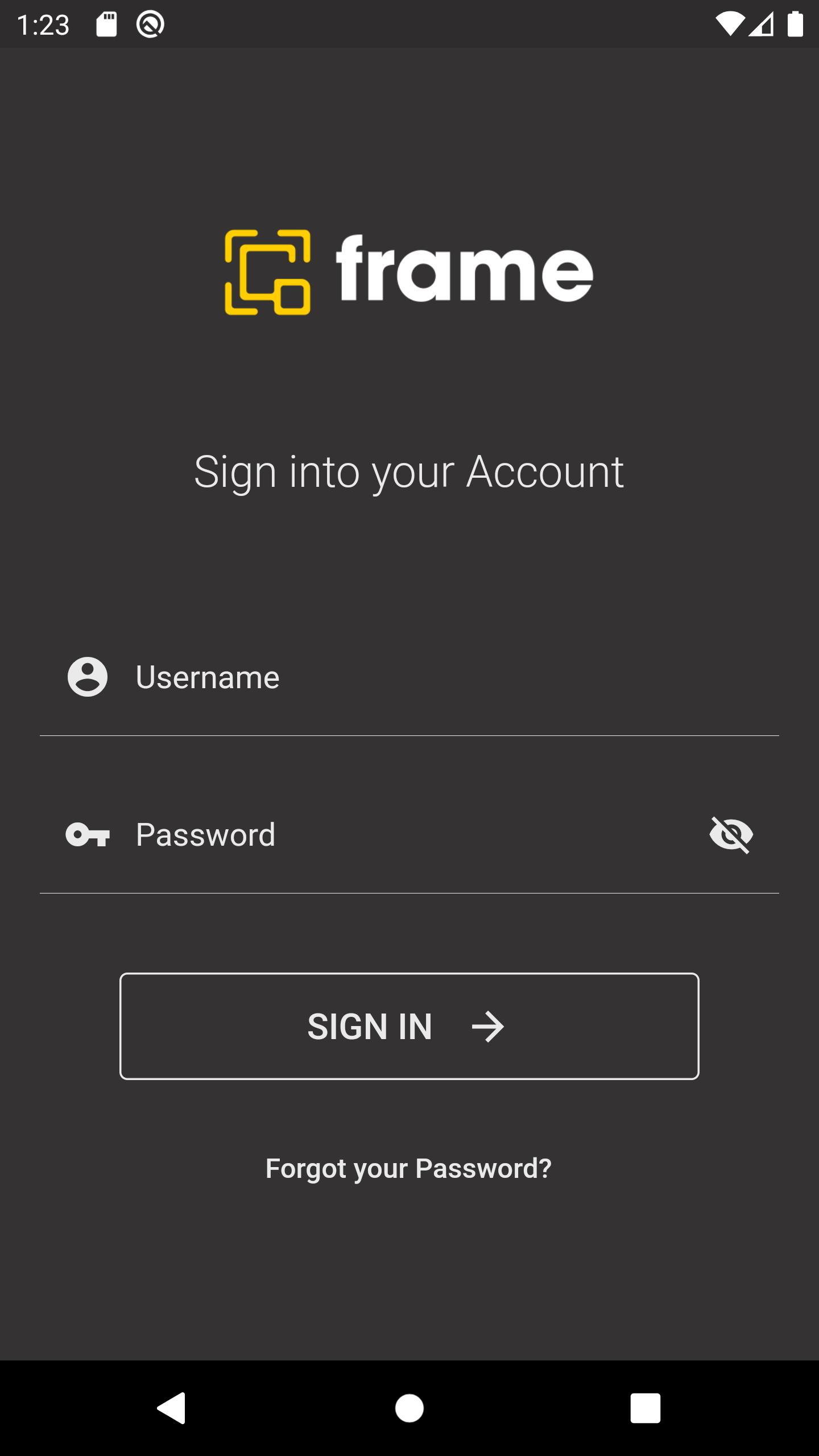Tap the Android home circle button
The width and height of the screenshot is (819, 1456).
point(409,1408)
